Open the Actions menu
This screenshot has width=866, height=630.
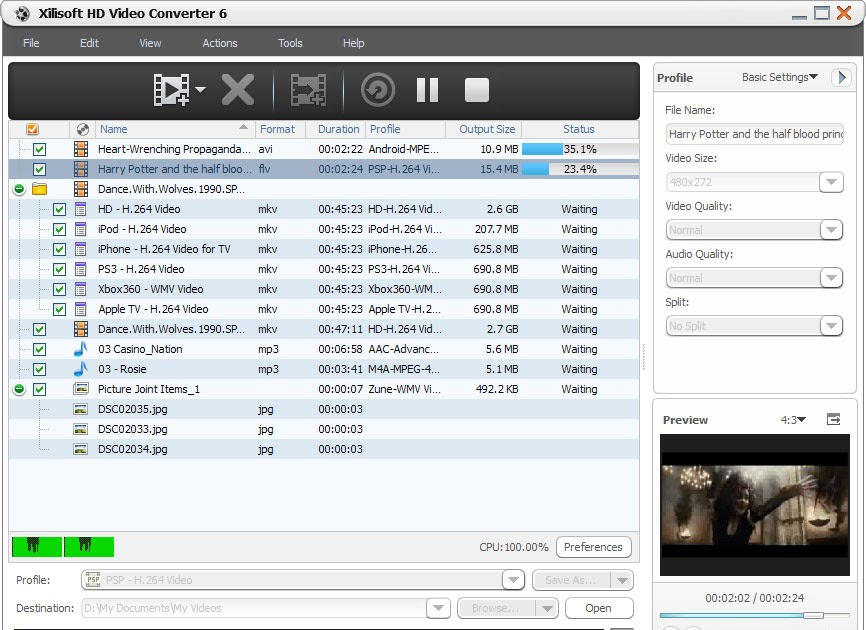219,43
